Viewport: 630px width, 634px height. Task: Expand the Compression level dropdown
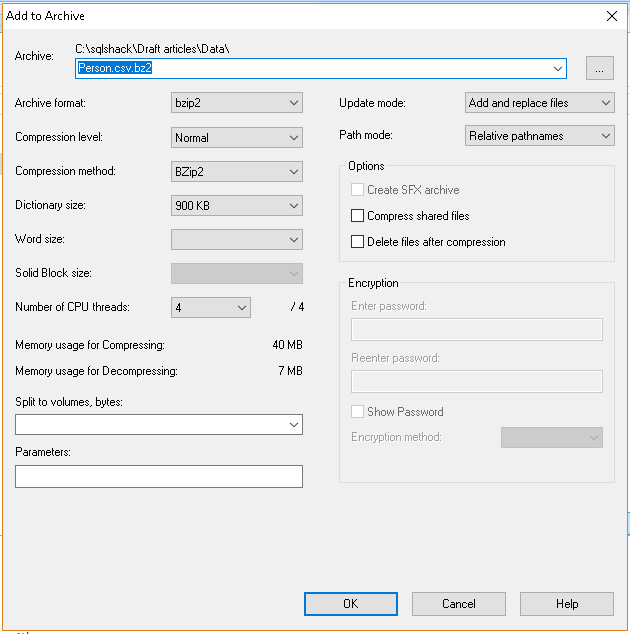[237, 137]
